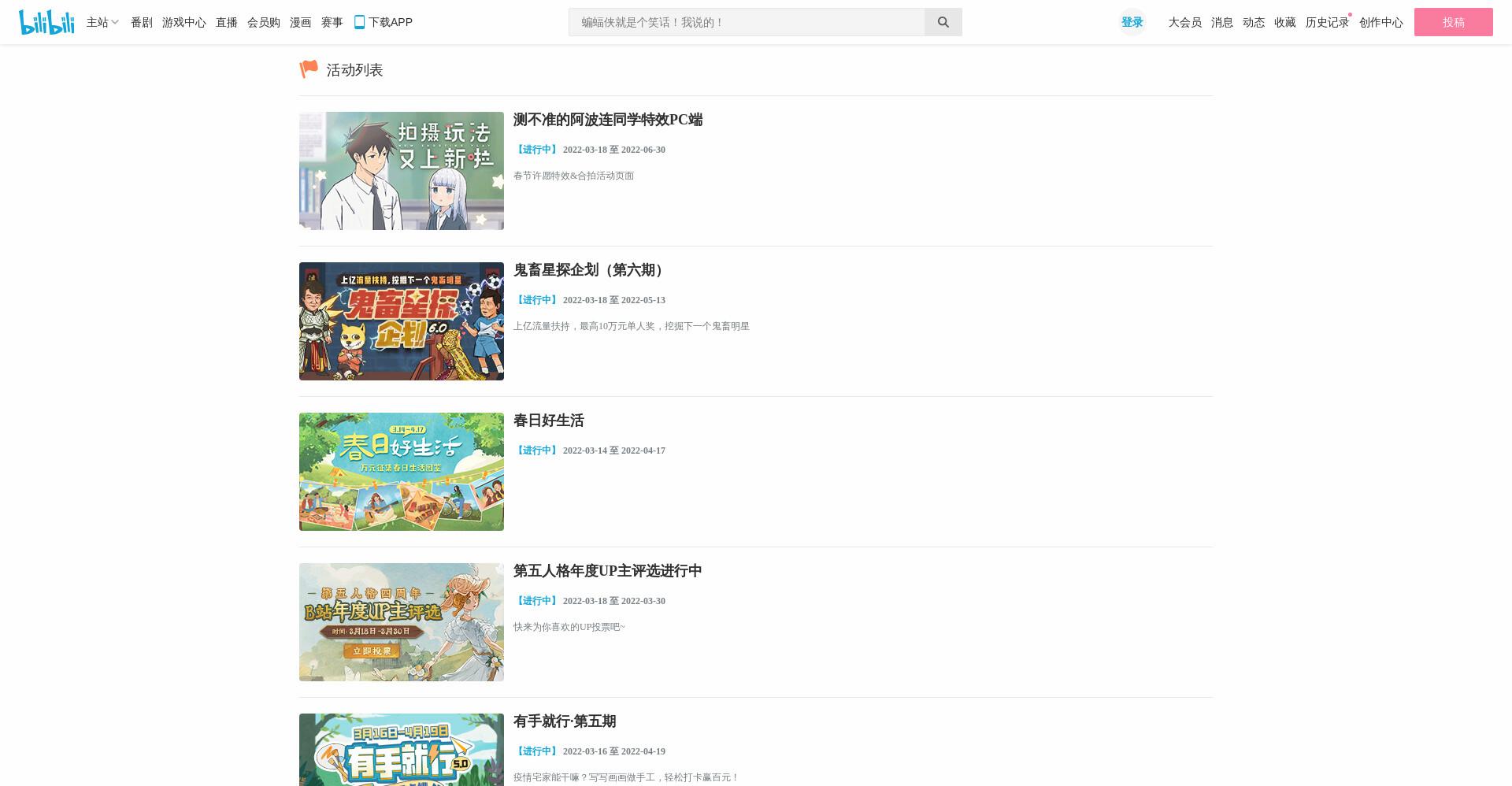Open 收藏 favorites
Viewport: 1512px width, 786px height.
[1285, 22]
